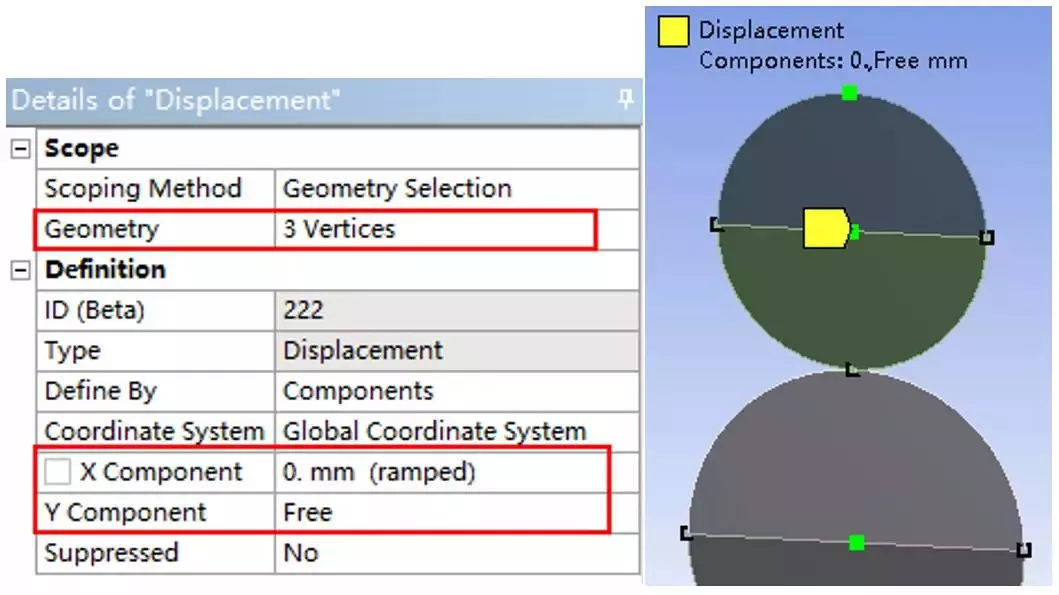Edit the Y Component value Free

point(457,512)
